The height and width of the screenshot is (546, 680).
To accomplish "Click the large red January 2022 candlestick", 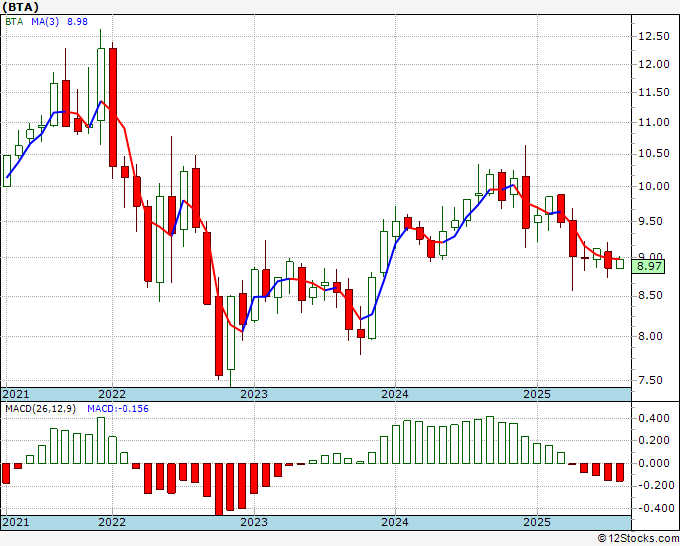I will pyautogui.click(x=113, y=108).
